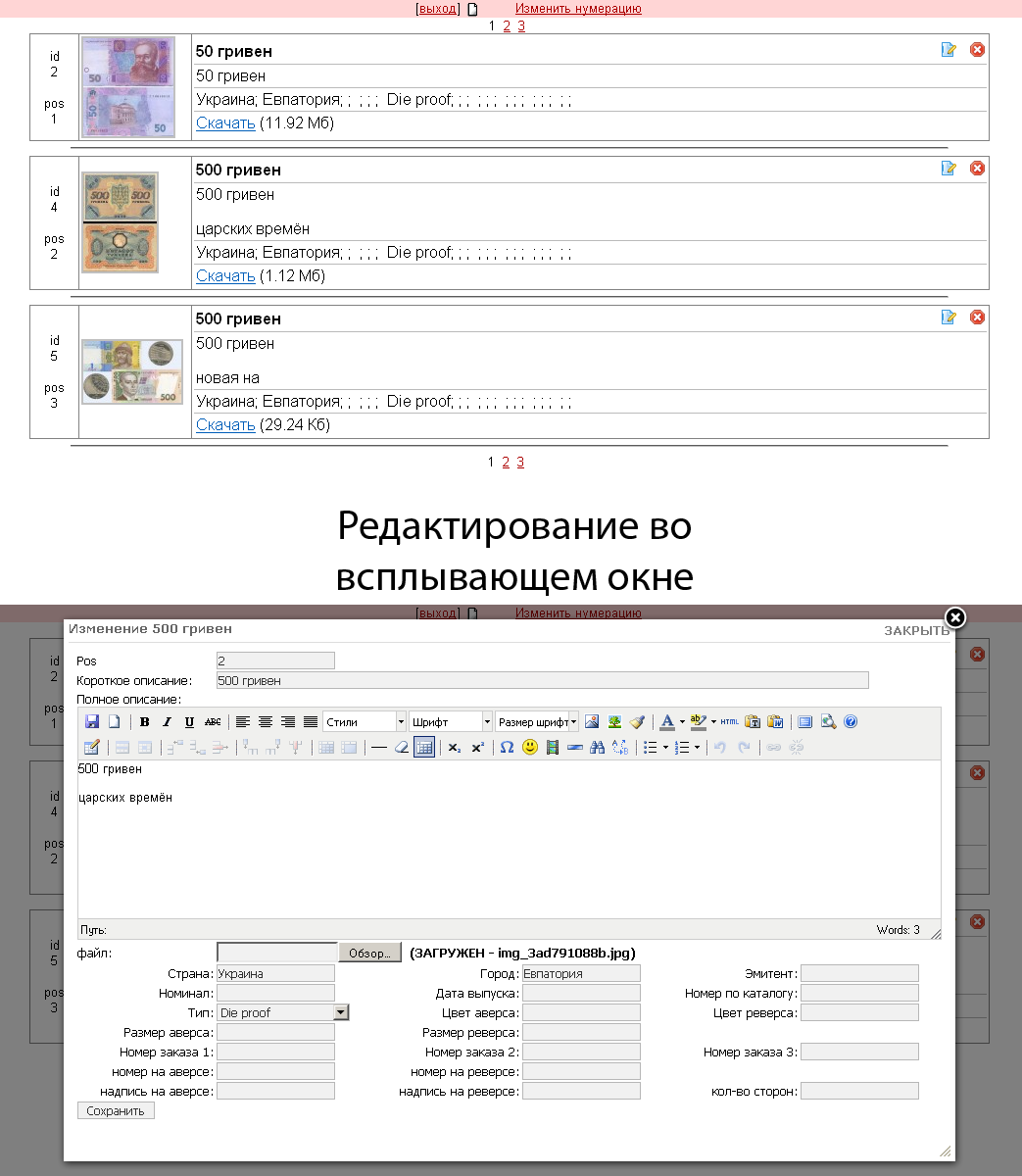Viewport: 1022px width, 1176px height.
Task: Insert a special character with Omega icon
Action: [x=507, y=748]
